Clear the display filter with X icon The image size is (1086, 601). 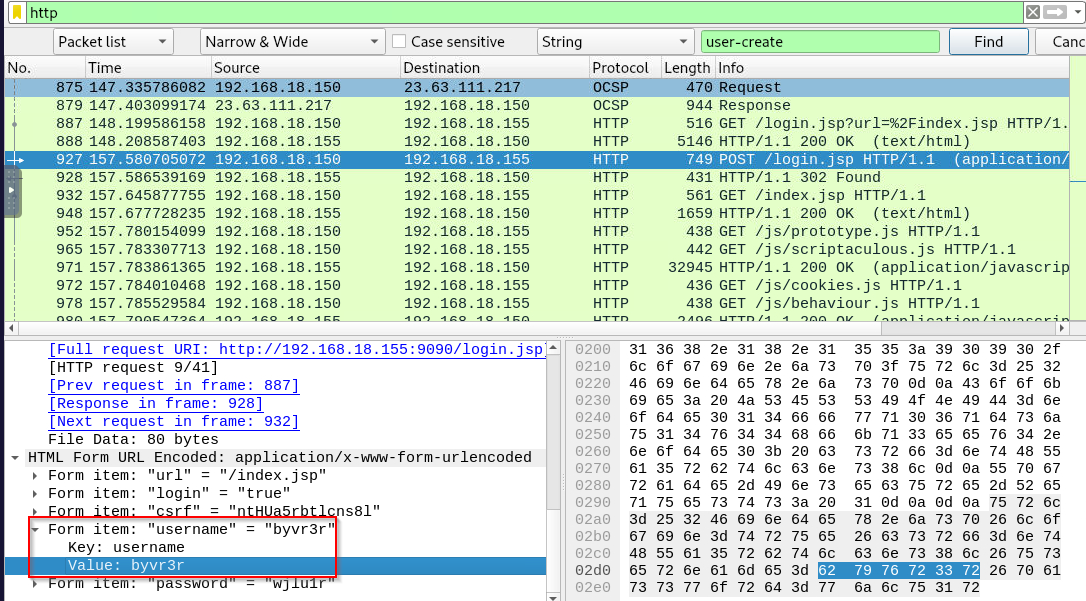pos(1032,12)
